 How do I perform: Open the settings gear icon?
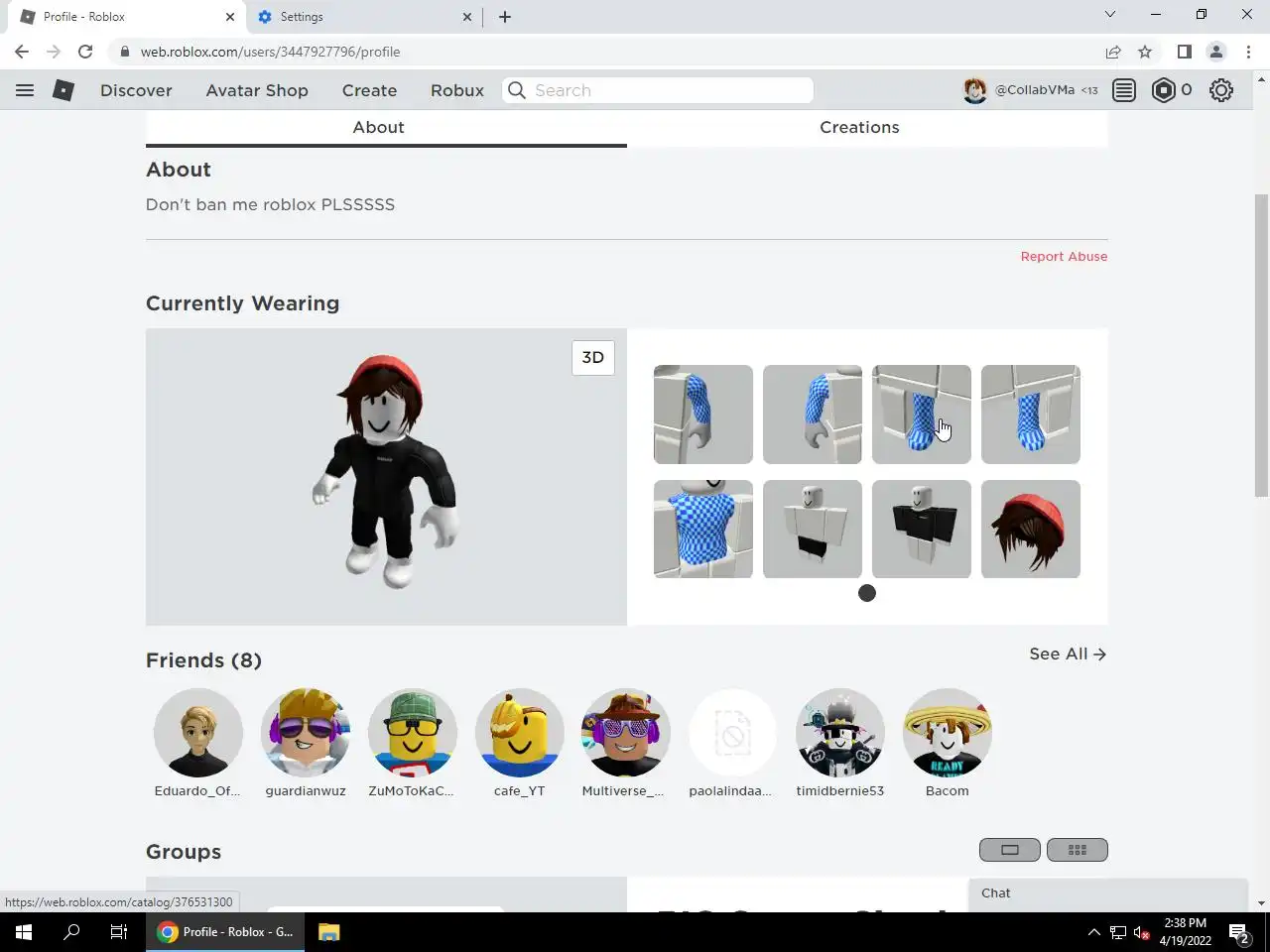click(1221, 90)
